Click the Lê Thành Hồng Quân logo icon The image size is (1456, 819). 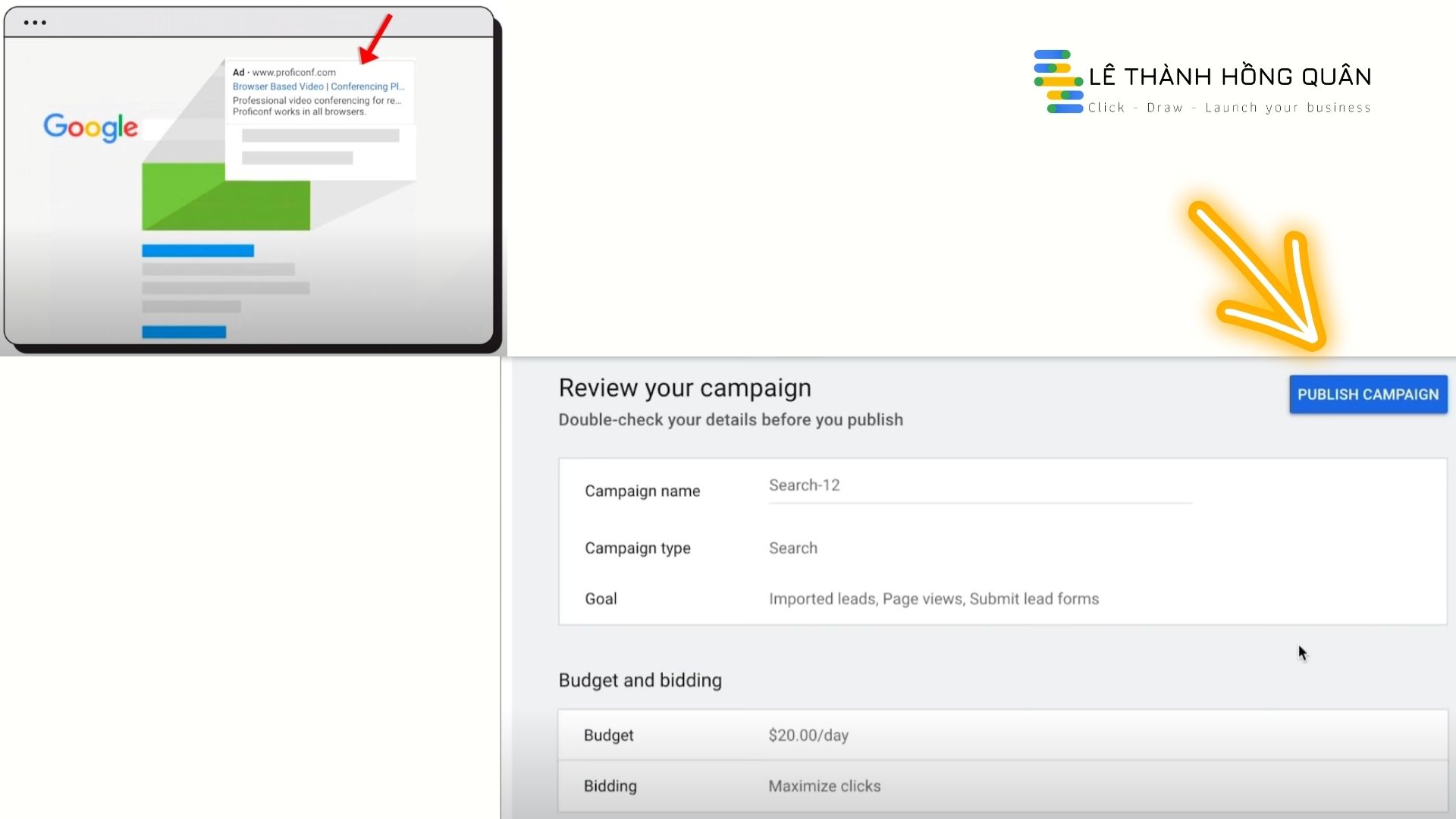point(1058,81)
